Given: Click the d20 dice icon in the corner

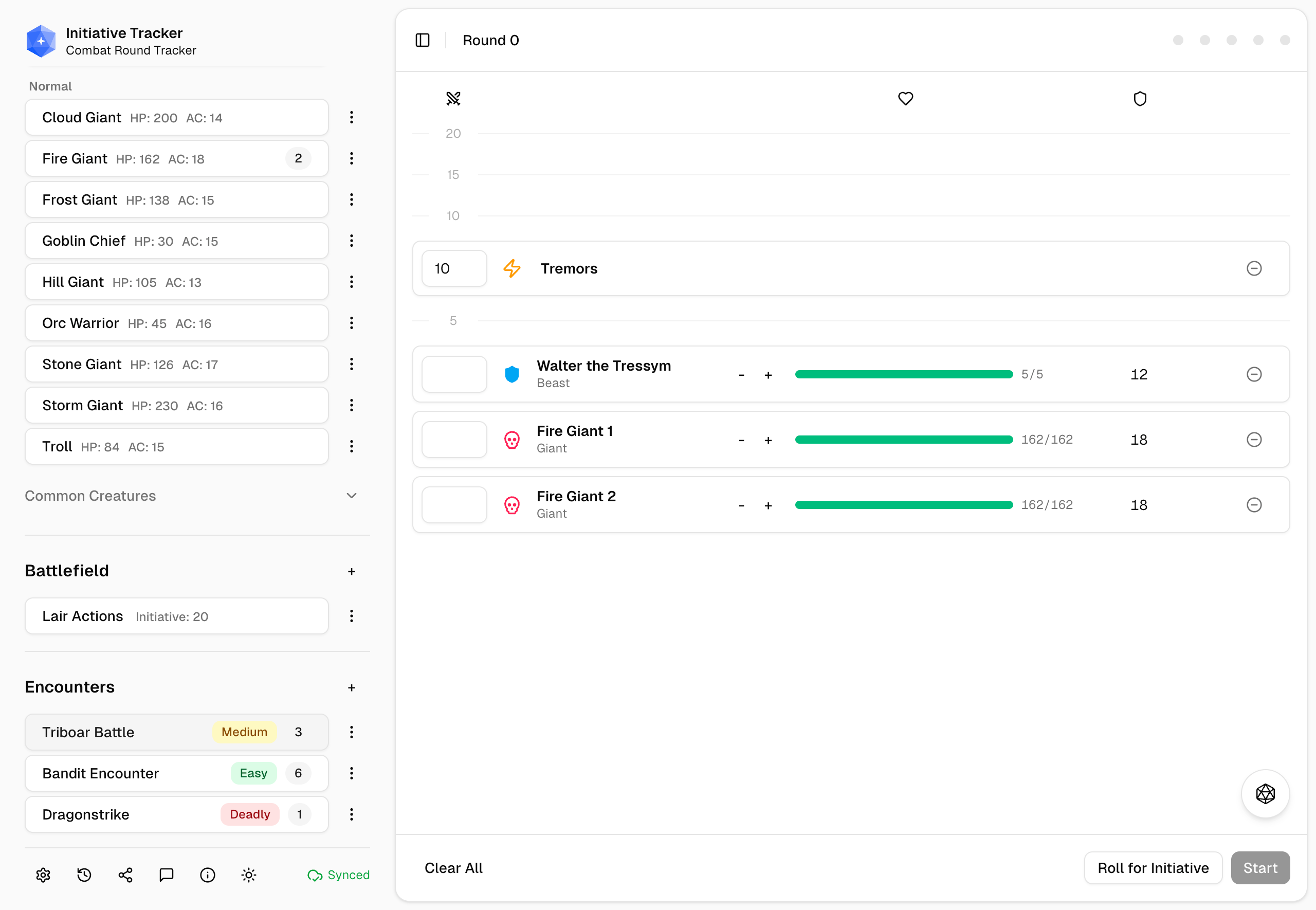Looking at the screenshot, I should pos(1265,794).
